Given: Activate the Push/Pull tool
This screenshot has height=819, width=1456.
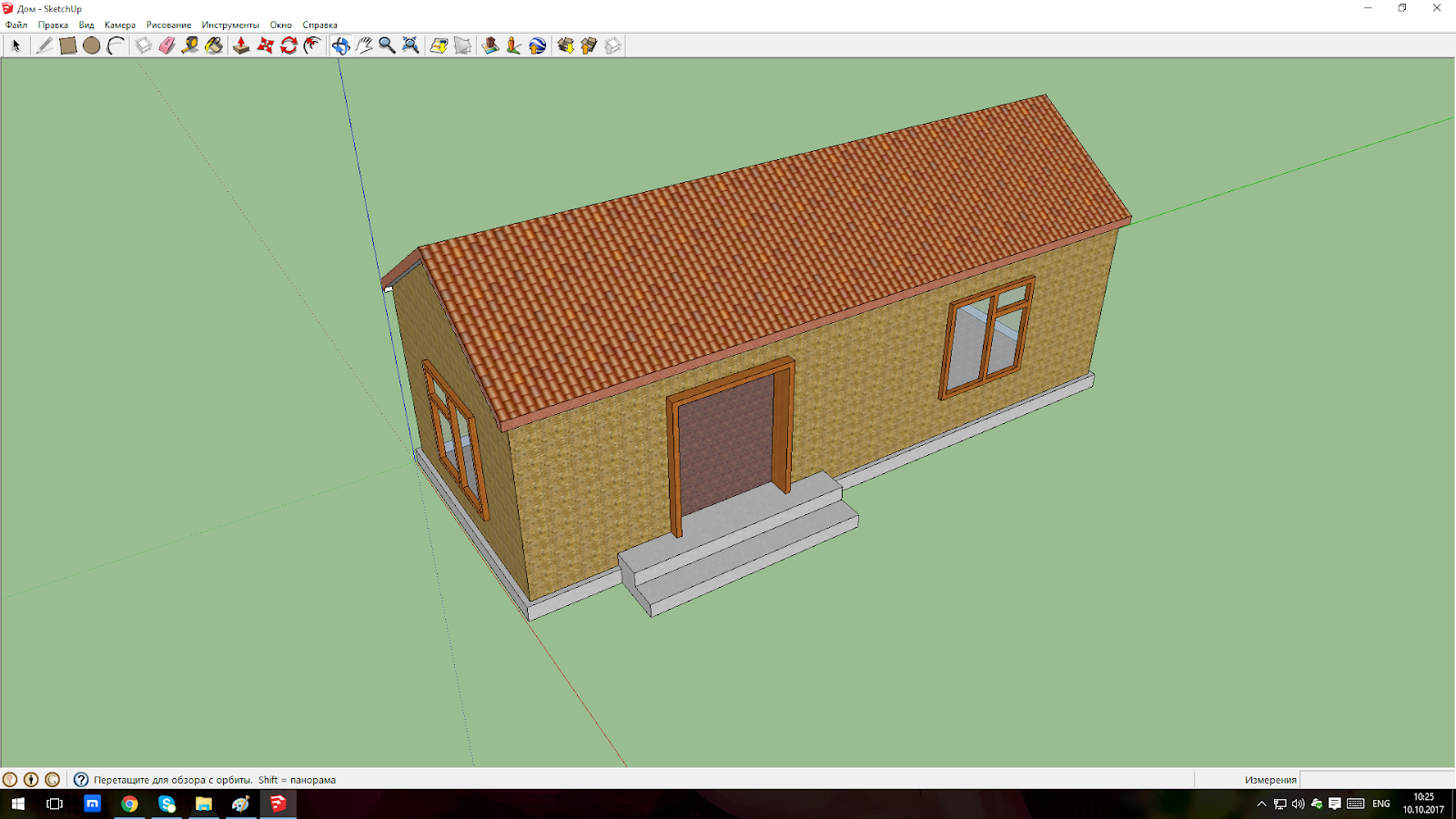Looking at the screenshot, I should pyautogui.click(x=241, y=45).
